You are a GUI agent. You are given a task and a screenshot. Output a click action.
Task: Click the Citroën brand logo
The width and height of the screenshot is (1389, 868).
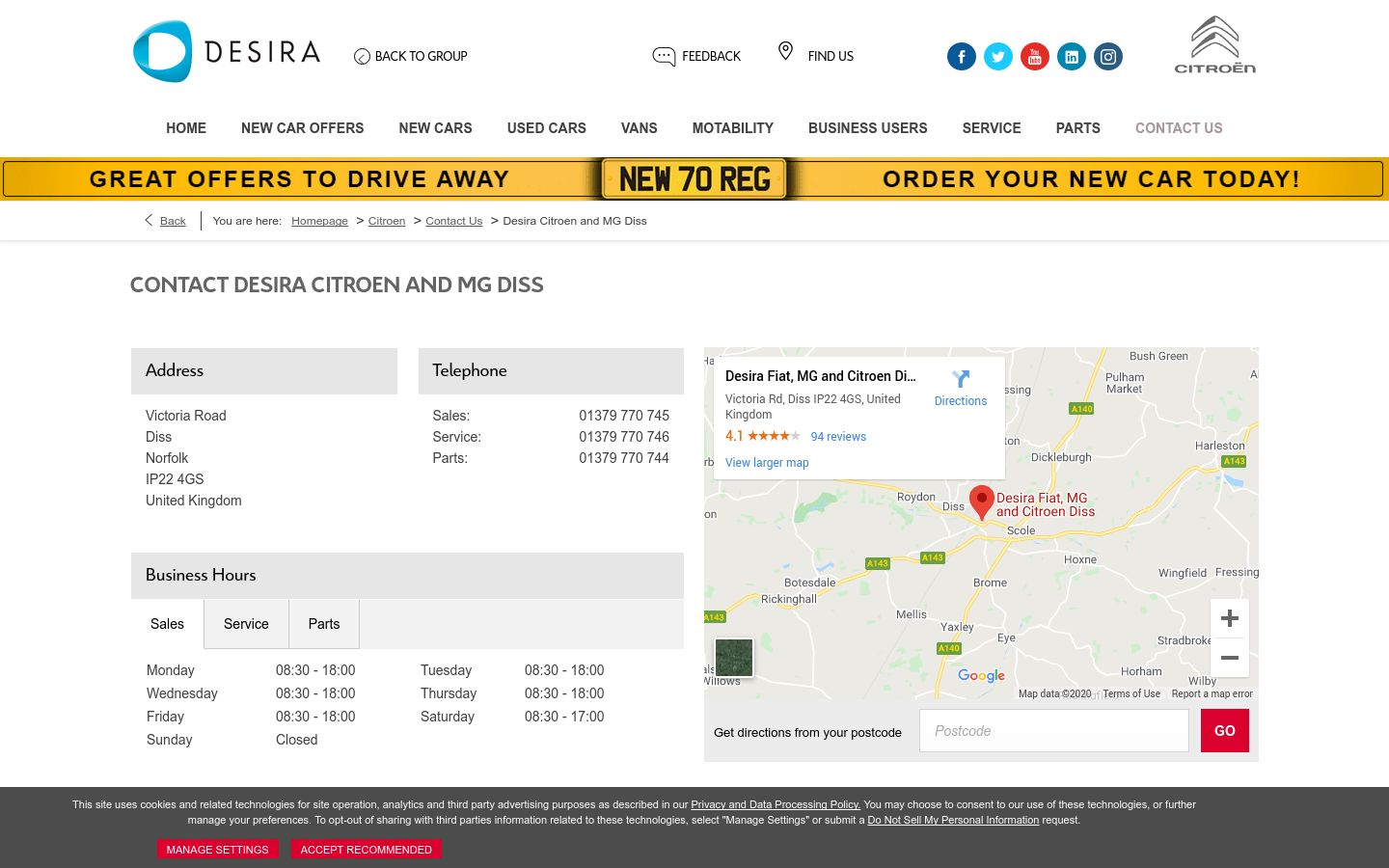pyautogui.click(x=1214, y=44)
